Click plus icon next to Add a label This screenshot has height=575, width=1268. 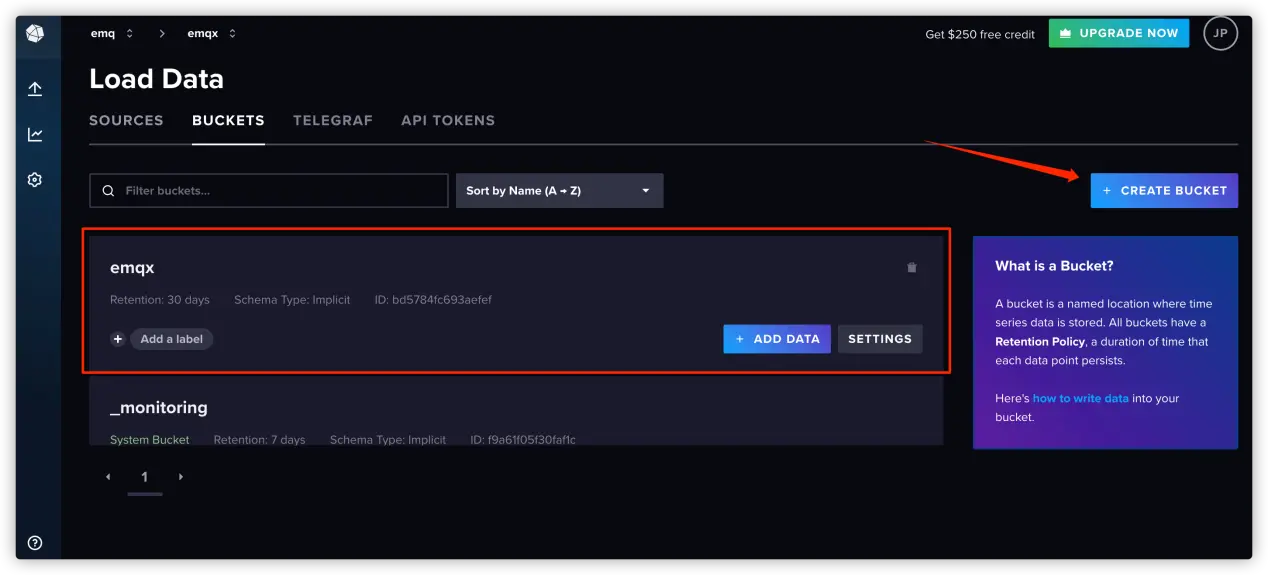click(117, 339)
